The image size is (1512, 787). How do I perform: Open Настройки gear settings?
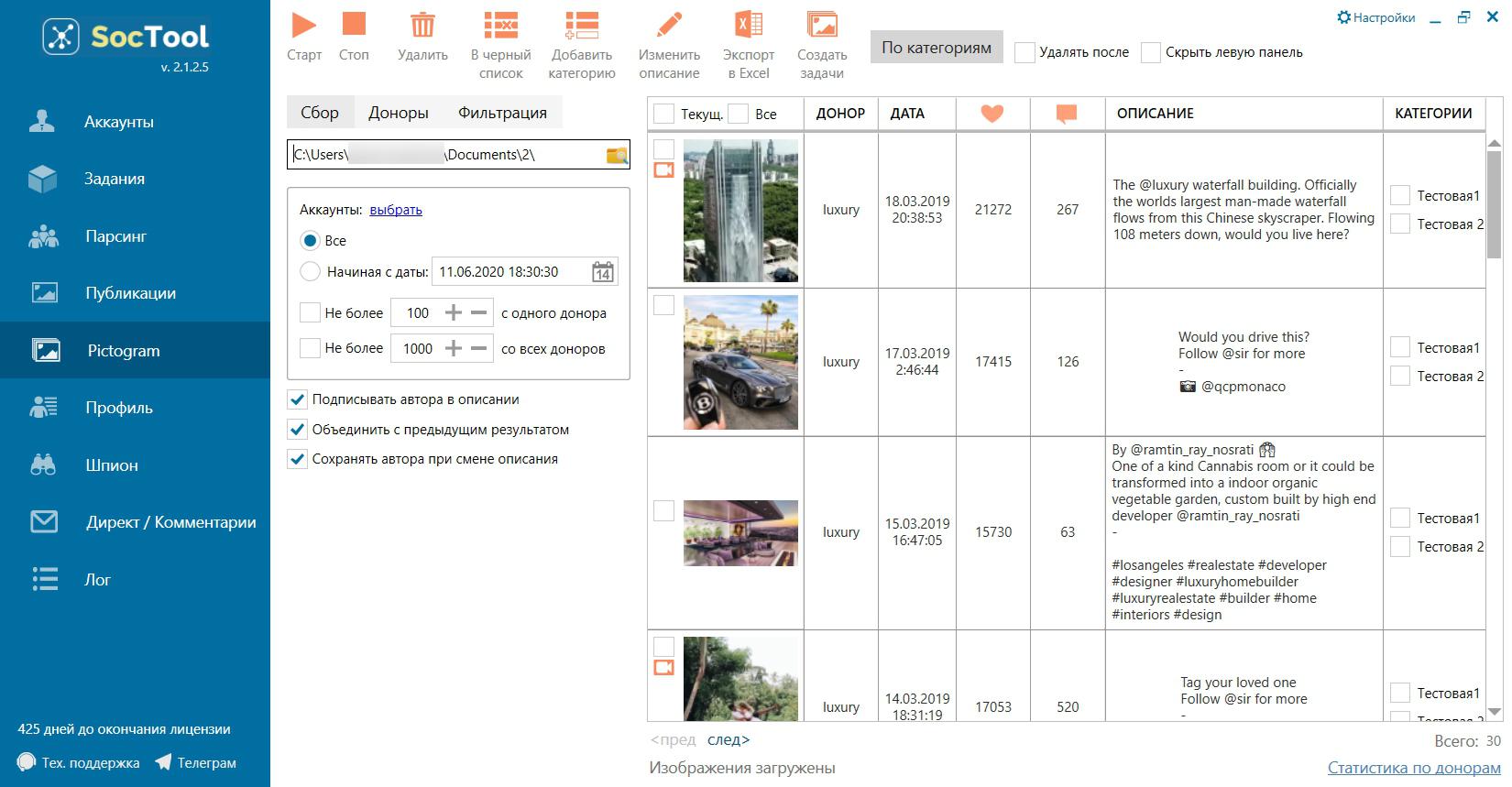[x=1376, y=17]
